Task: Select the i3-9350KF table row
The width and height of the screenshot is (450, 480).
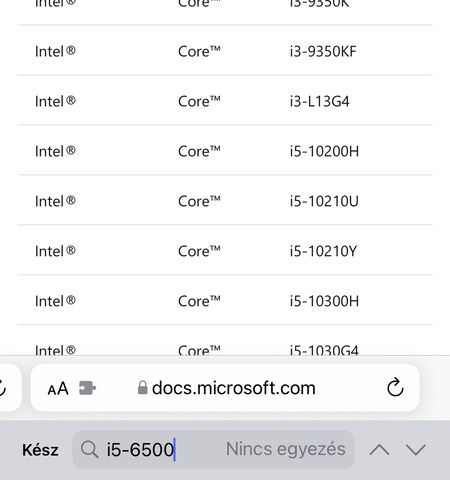Action: point(225,50)
